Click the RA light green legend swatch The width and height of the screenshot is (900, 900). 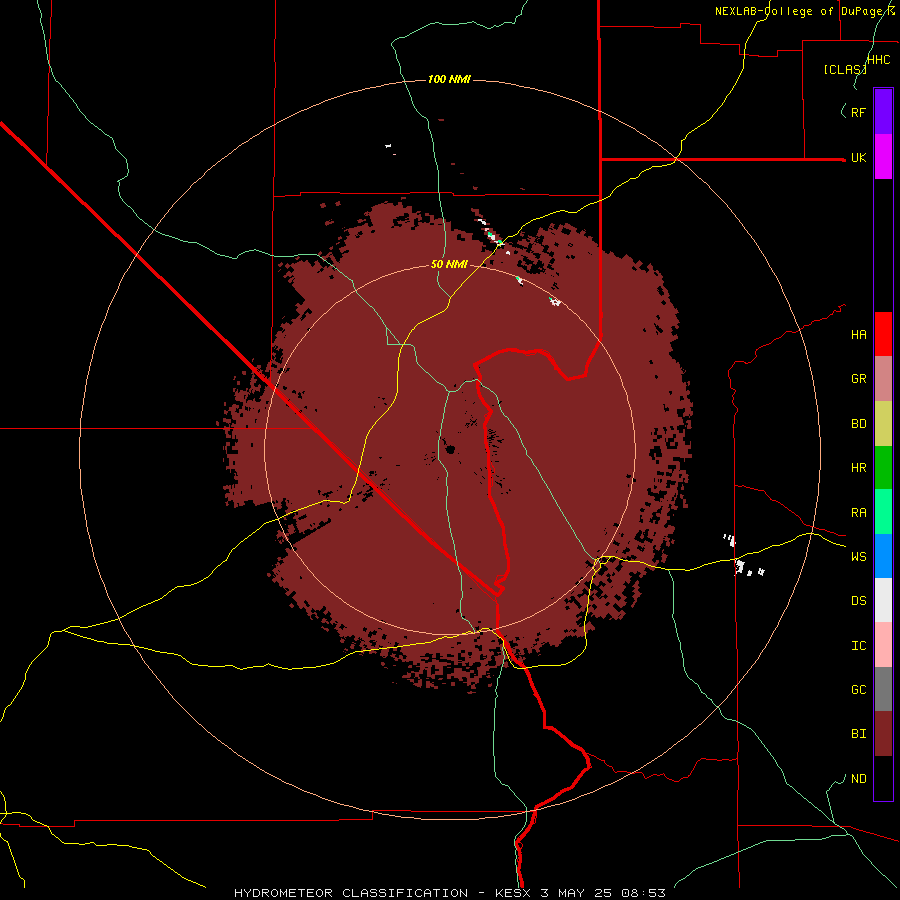[x=883, y=512]
